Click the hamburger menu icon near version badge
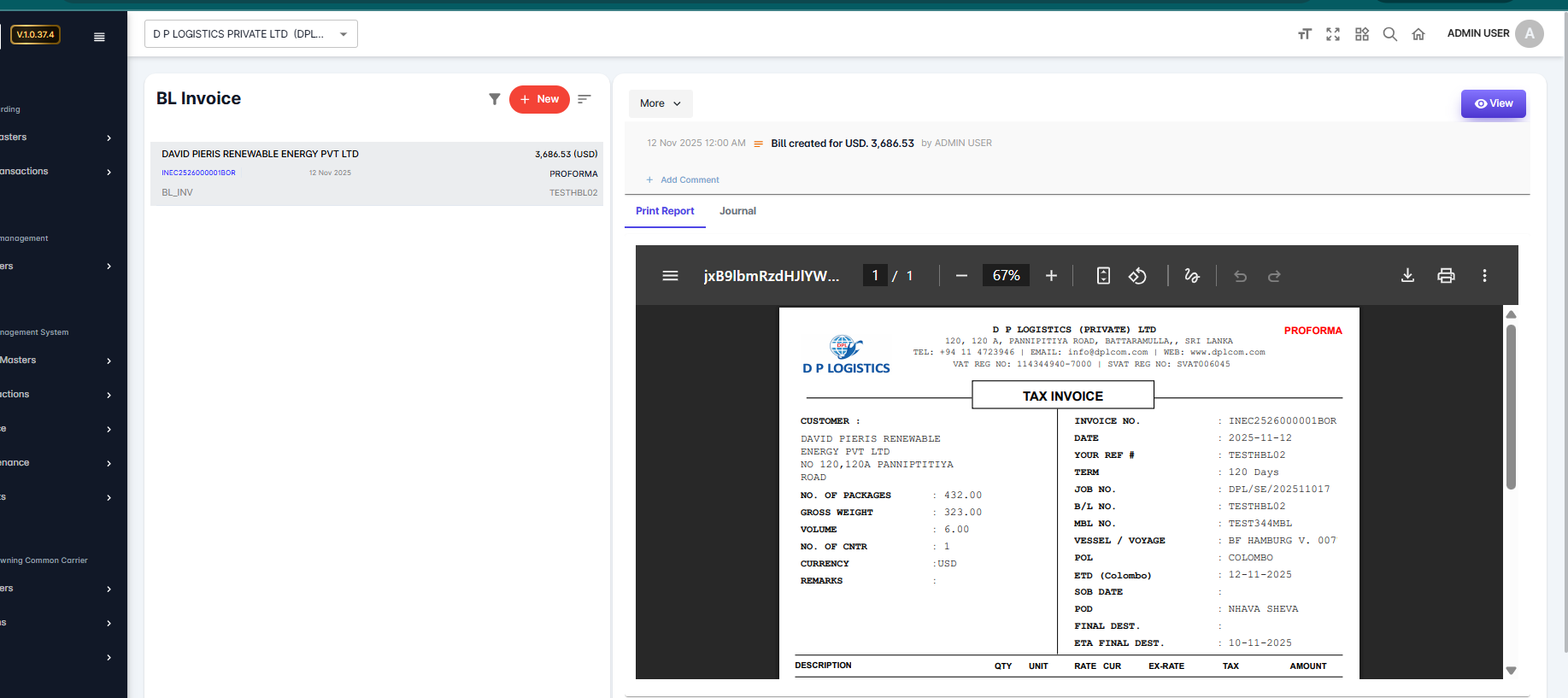The width and height of the screenshot is (1568, 698). click(99, 37)
